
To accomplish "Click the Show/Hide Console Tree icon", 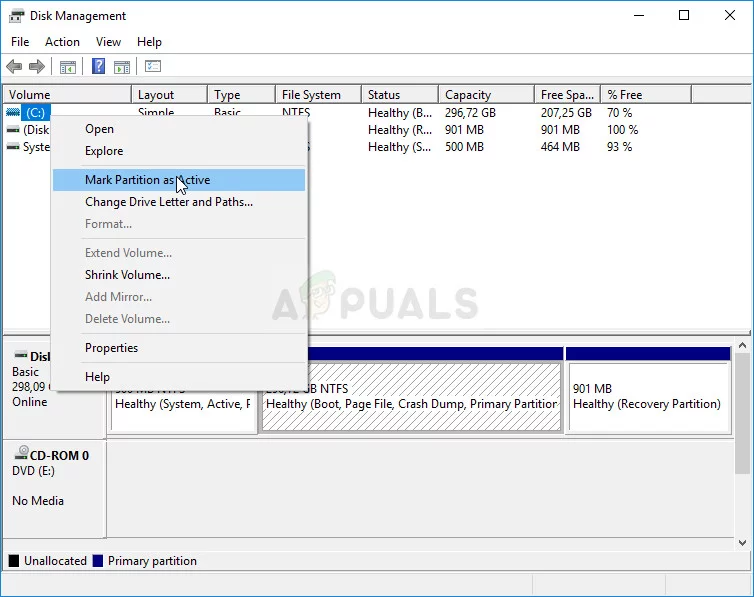I will click(x=68, y=67).
